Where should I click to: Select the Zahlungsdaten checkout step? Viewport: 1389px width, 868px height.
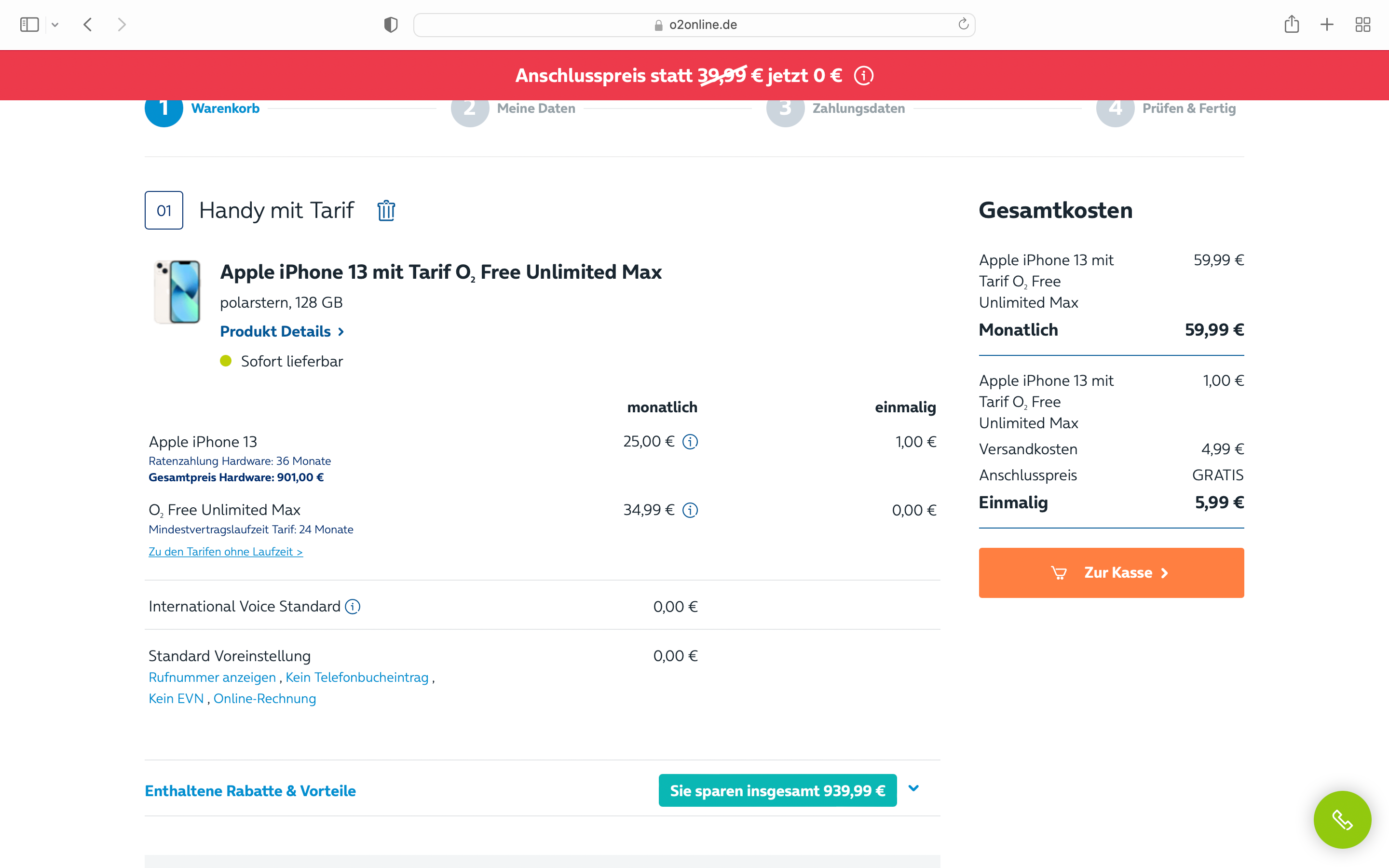(858, 108)
